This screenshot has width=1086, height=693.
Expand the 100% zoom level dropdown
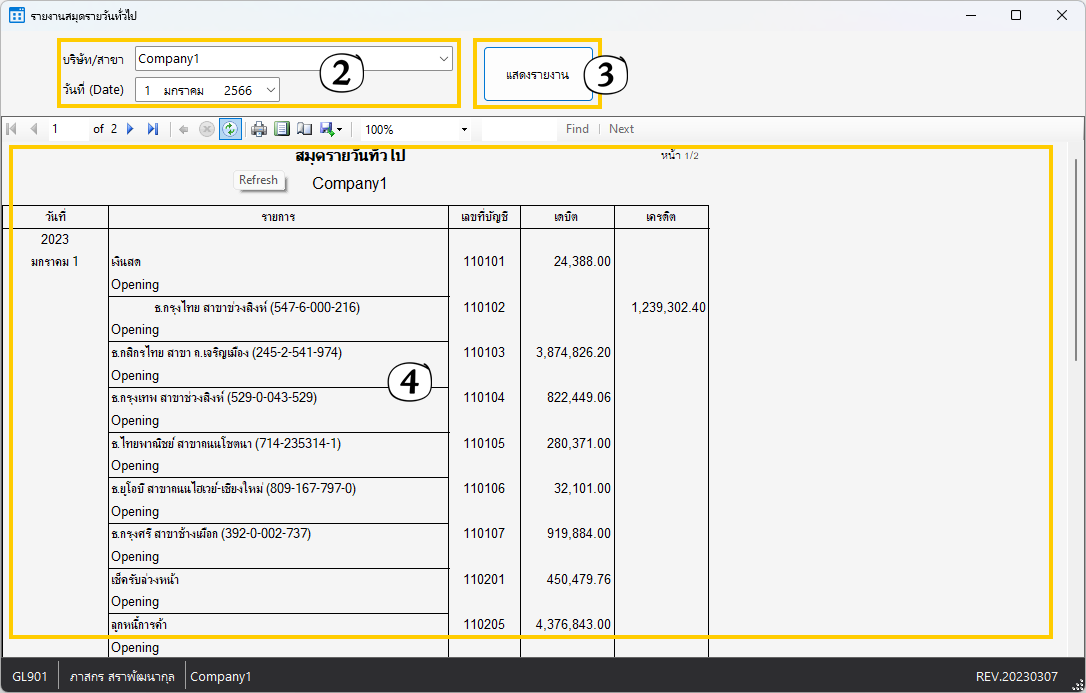pyautogui.click(x=464, y=130)
